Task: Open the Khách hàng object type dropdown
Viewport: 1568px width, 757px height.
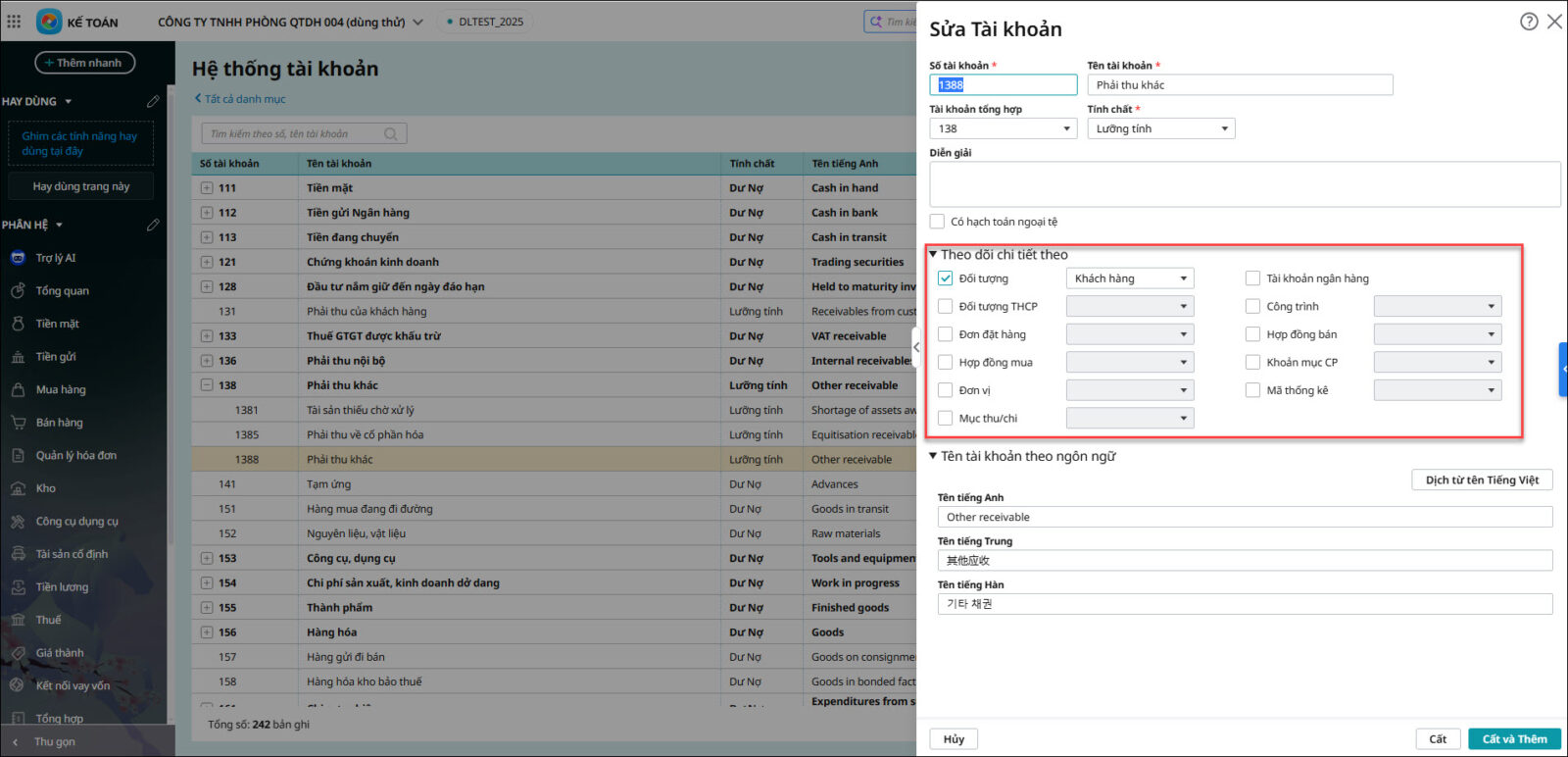Action: click(1129, 278)
